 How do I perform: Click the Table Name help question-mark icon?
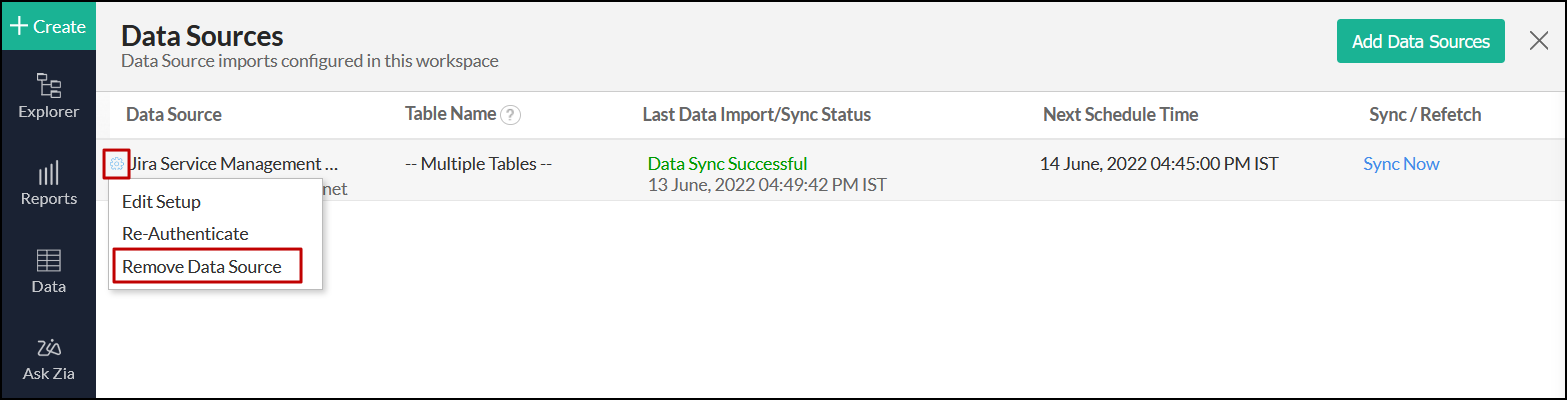(x=511, y=115)
